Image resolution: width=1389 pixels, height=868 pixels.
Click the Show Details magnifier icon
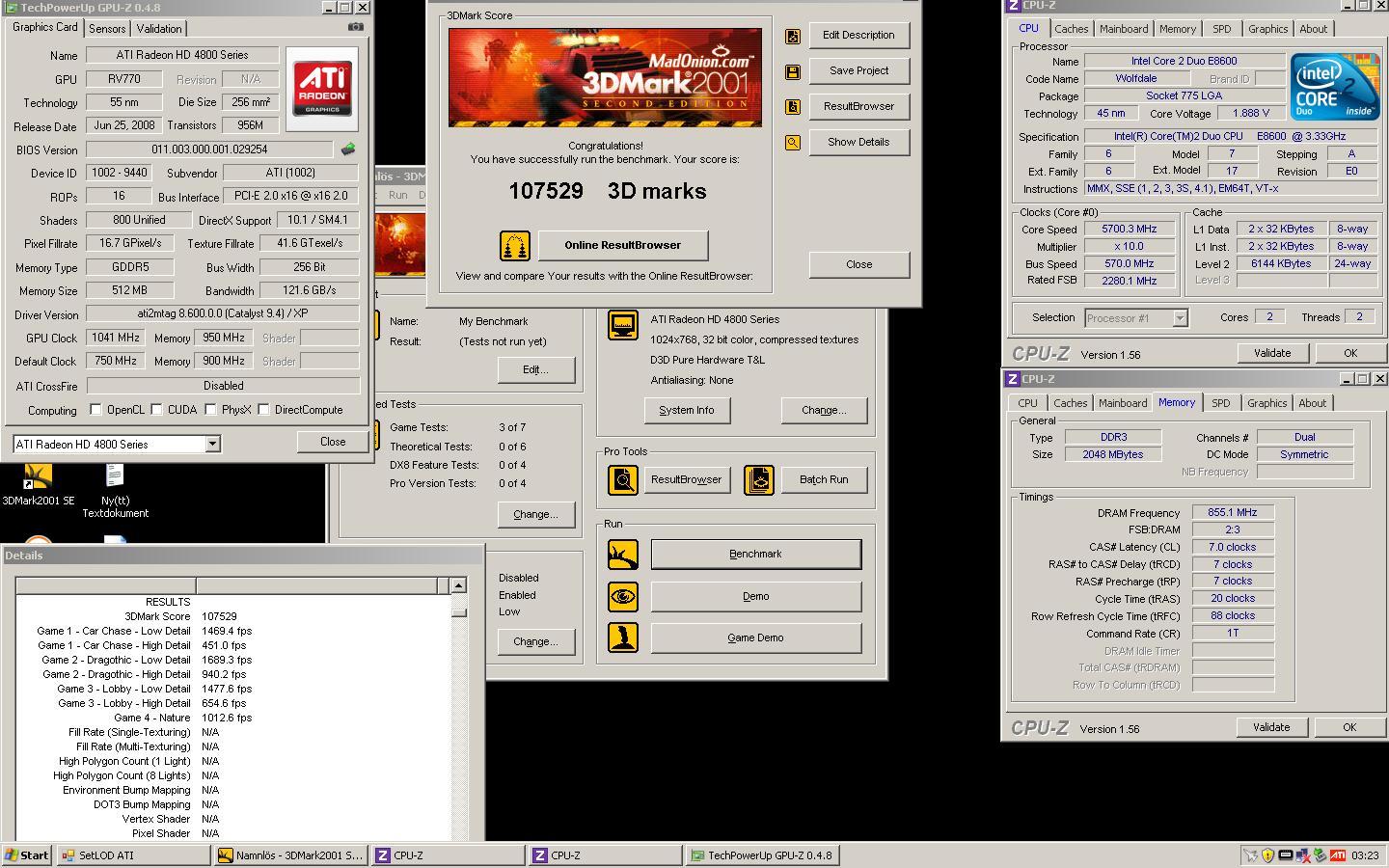(792, 143)
